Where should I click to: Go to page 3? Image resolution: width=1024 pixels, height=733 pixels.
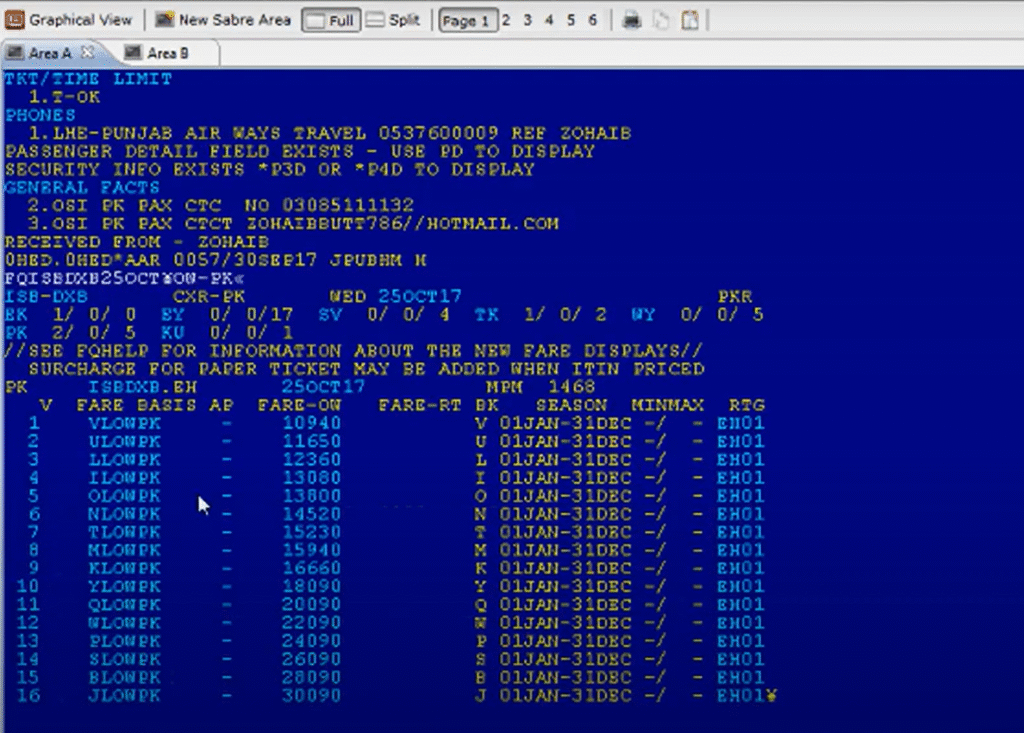528,20
